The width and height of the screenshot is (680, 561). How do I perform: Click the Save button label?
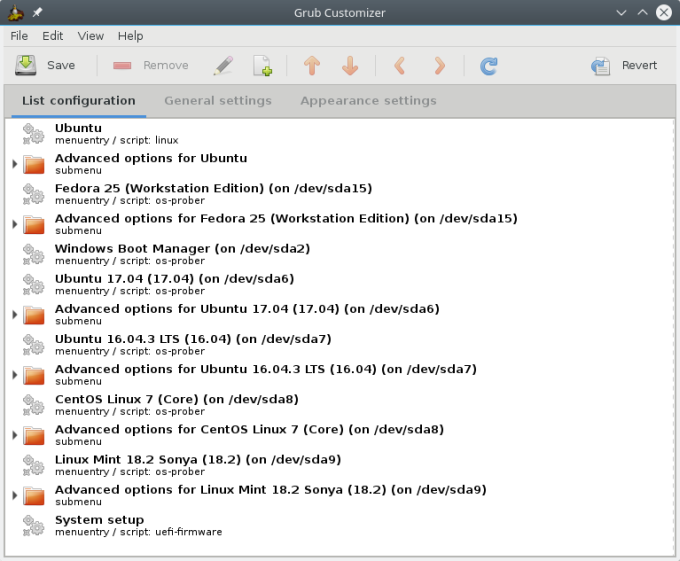click(61, 65)
